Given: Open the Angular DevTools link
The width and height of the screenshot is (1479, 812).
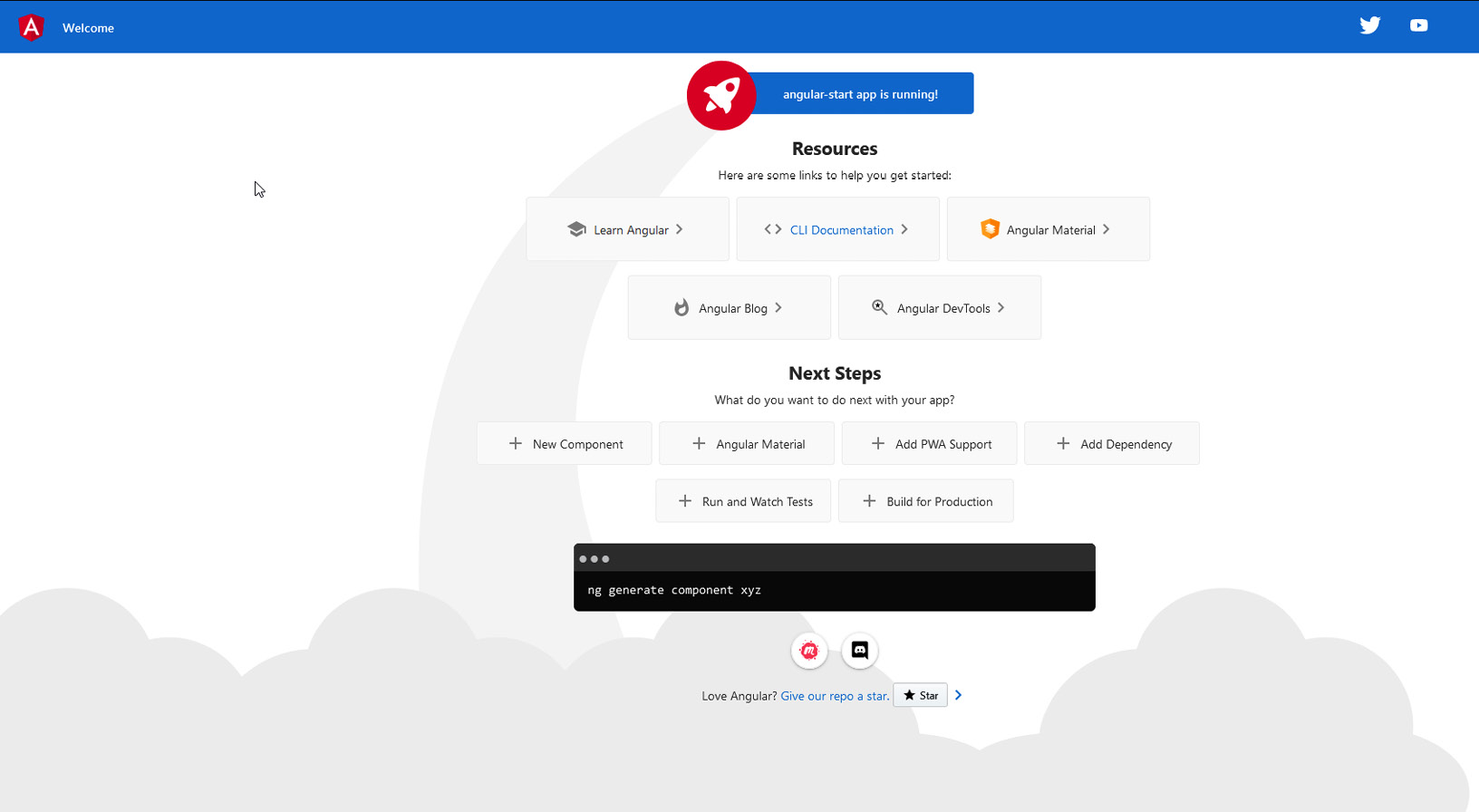Looking at the screenshot, I should click(x=940, y=307).
